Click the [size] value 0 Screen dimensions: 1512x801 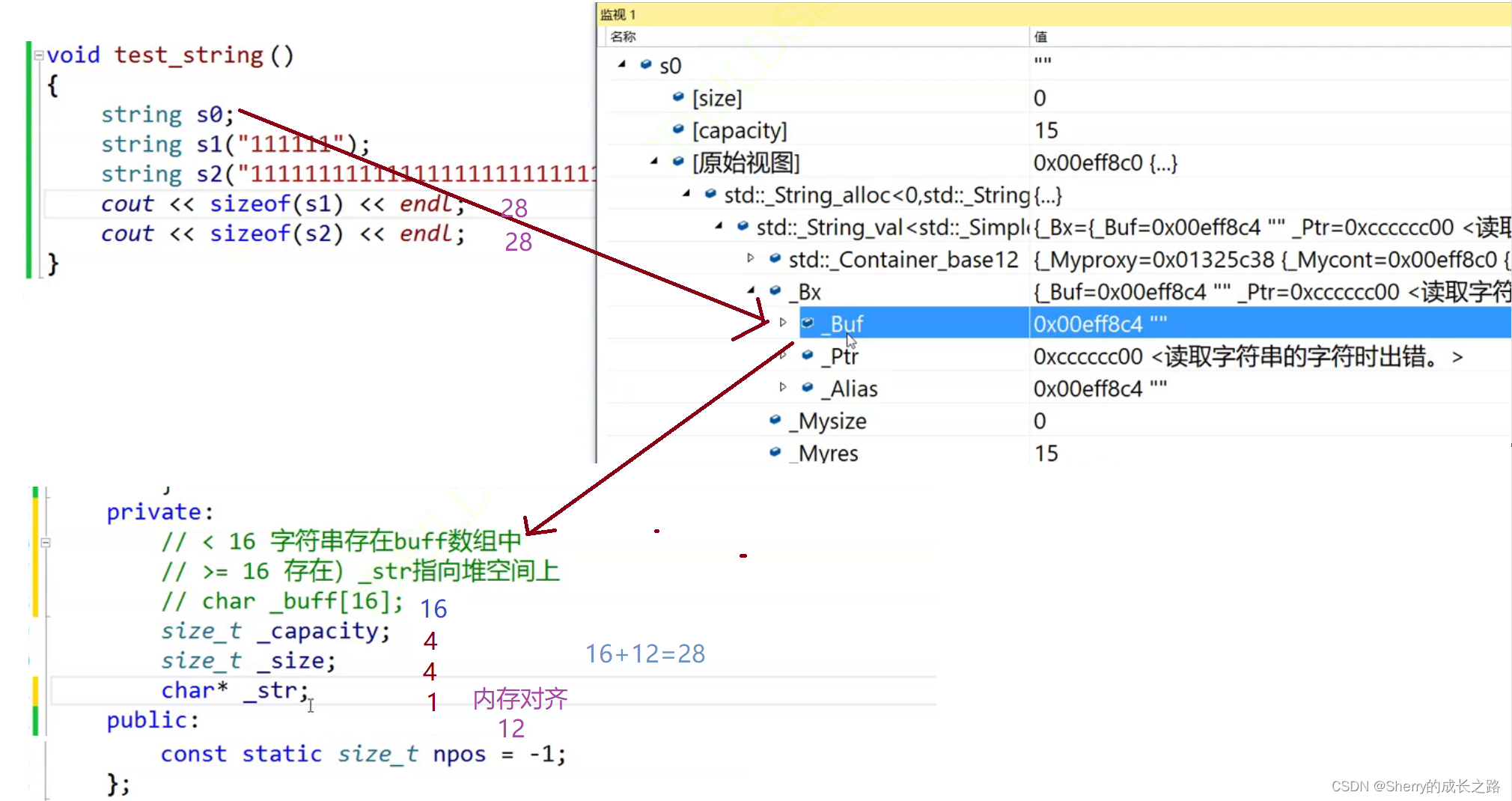click(1040, 98)
